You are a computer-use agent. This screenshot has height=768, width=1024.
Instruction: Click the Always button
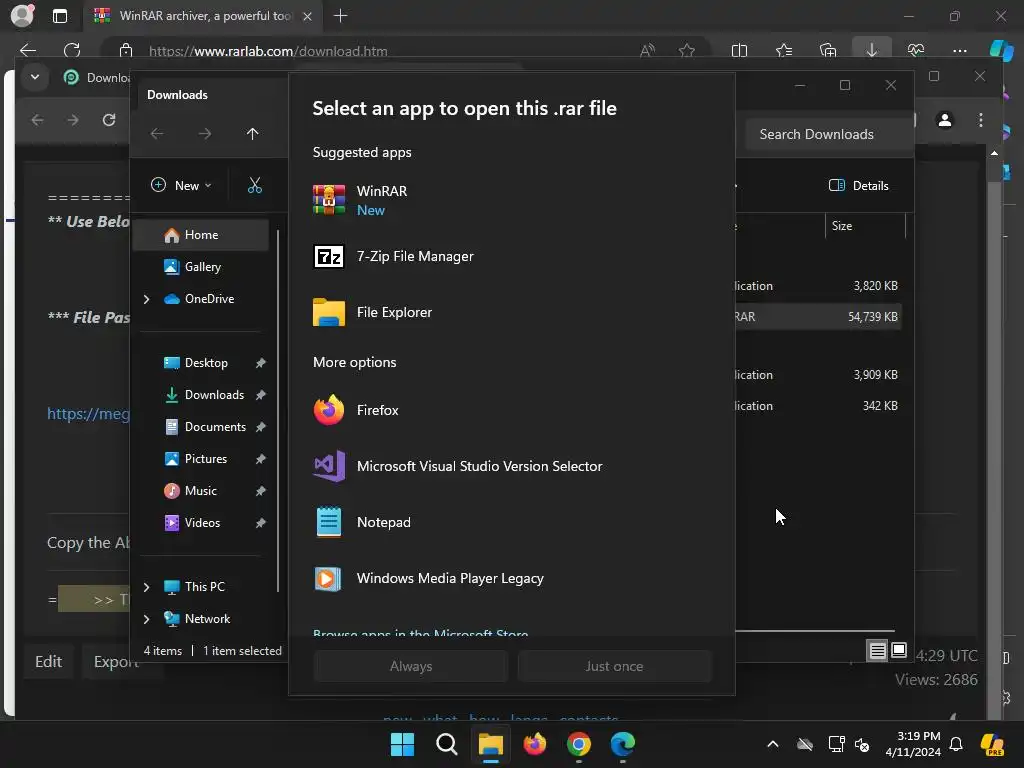click(410, 666)
